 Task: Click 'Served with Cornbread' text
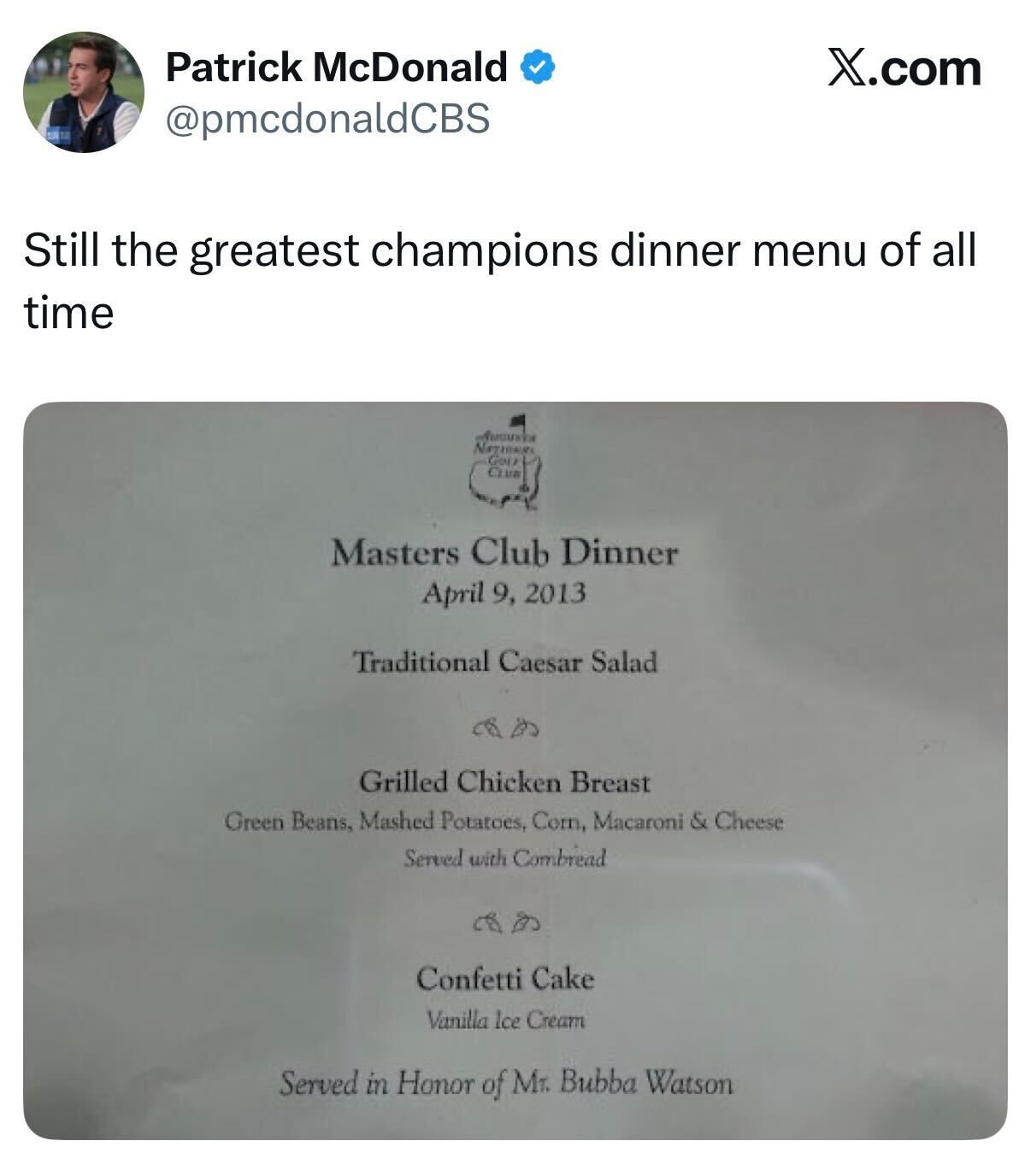504,857
